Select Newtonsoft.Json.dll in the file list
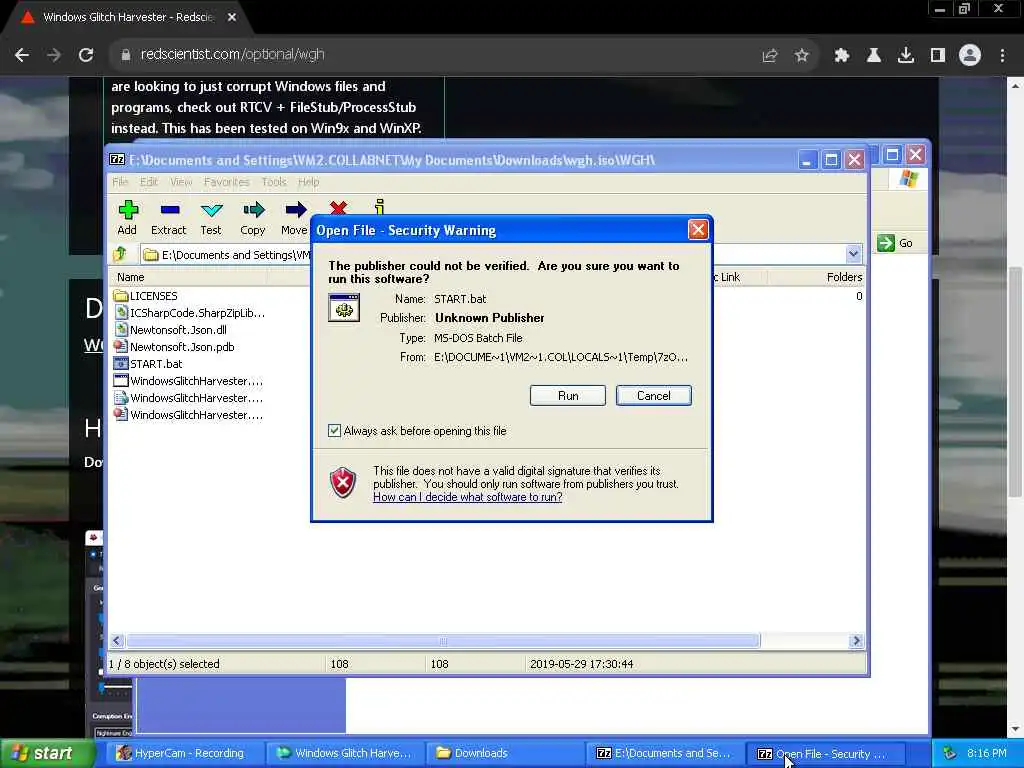Viewport: 1024px width, 768px height. [170, 330]
